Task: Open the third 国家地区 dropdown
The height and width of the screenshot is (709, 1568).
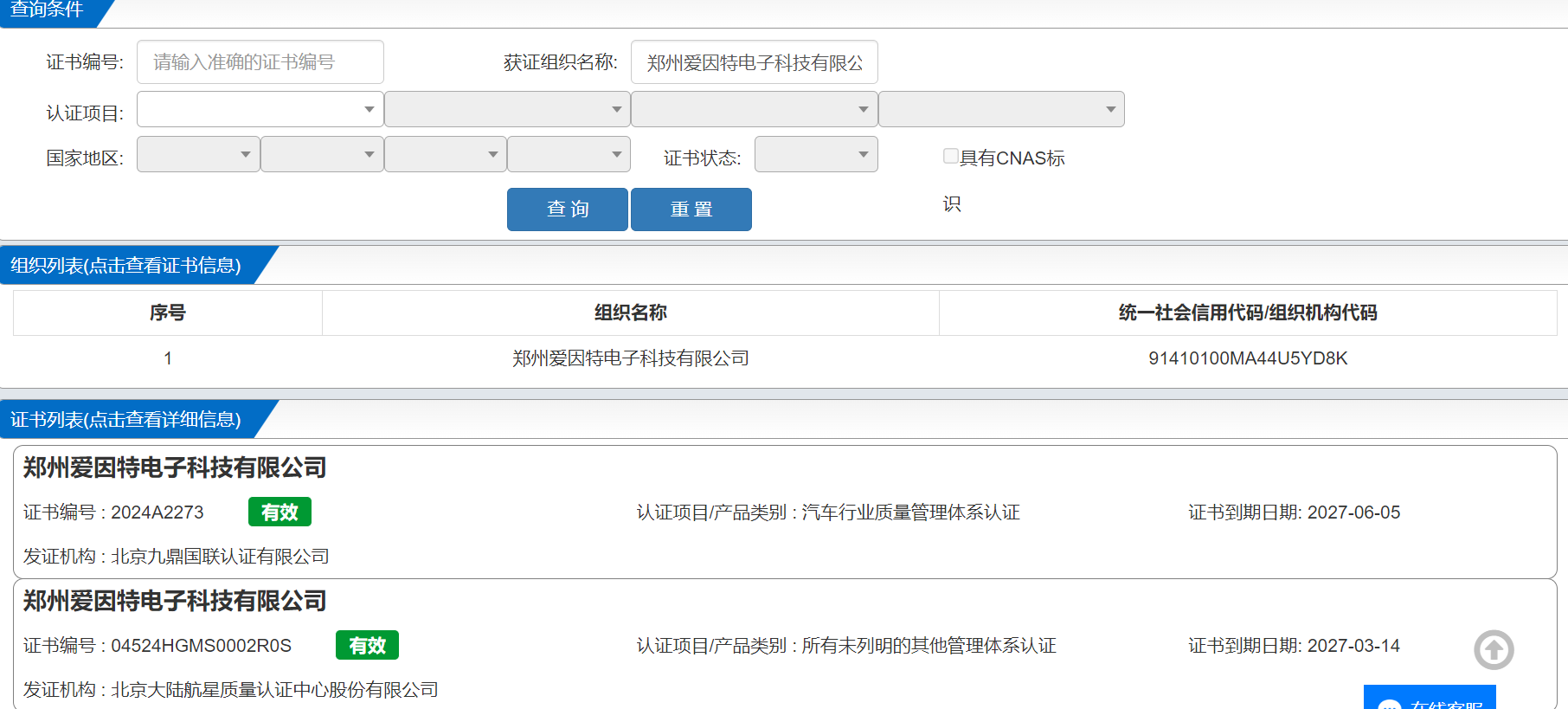Action: pyautogui.click(x=446, y=154)
